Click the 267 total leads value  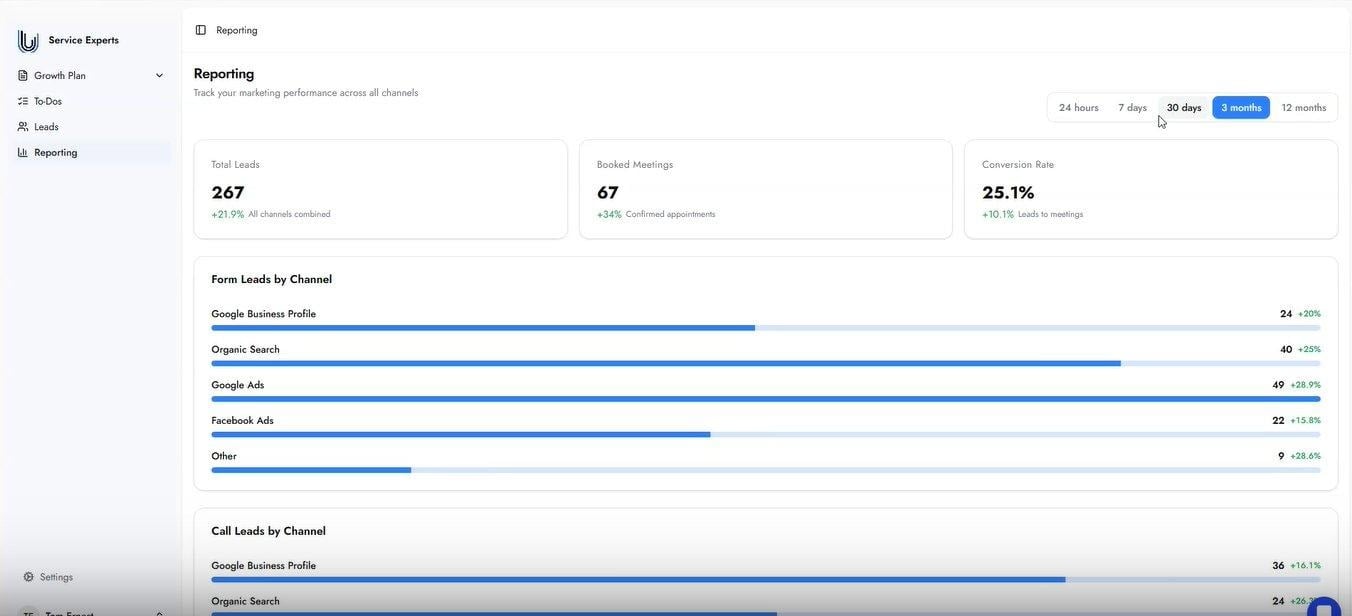pos(228,193)
